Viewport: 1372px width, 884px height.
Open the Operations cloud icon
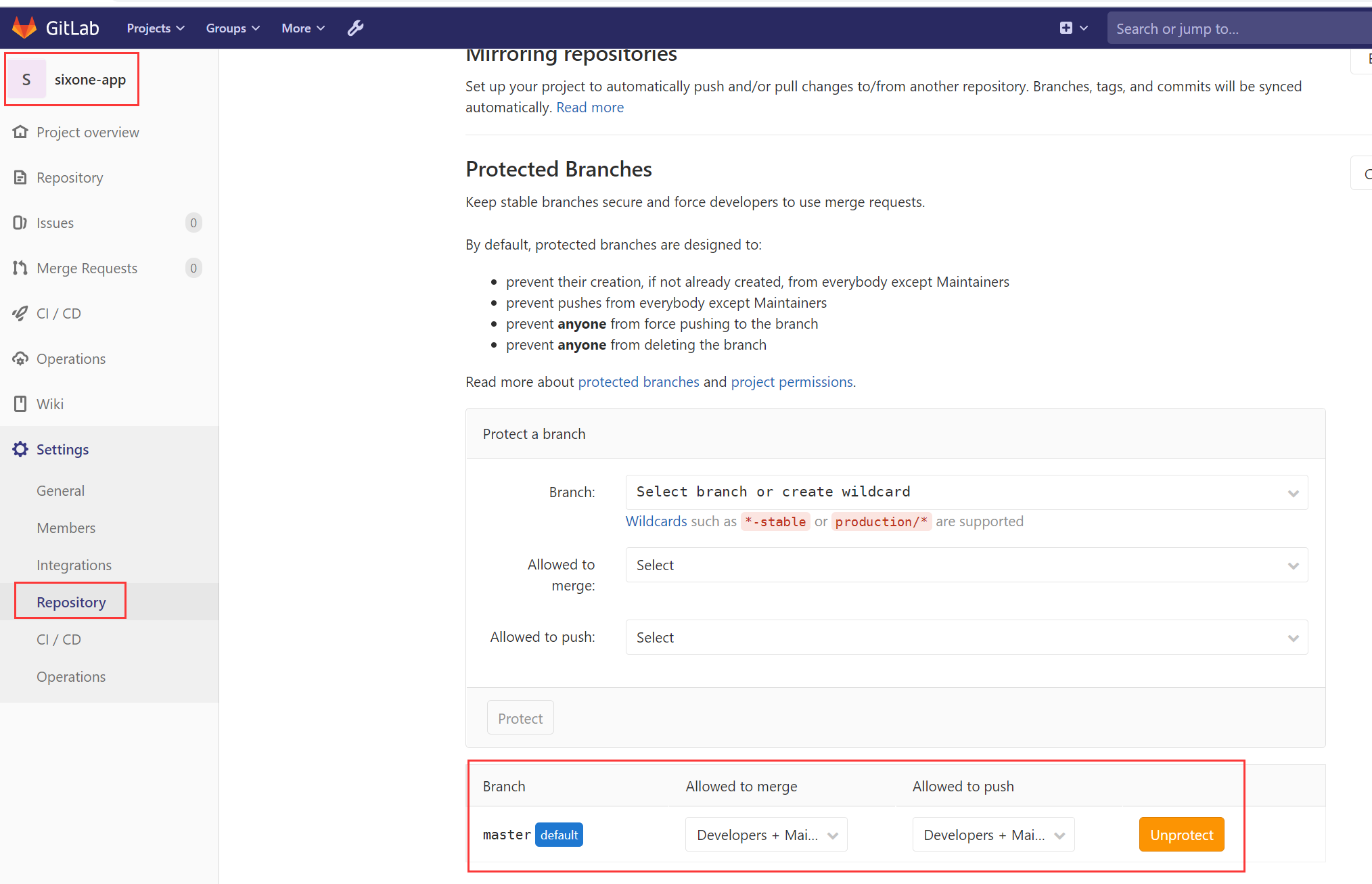[x=20, y=358]
